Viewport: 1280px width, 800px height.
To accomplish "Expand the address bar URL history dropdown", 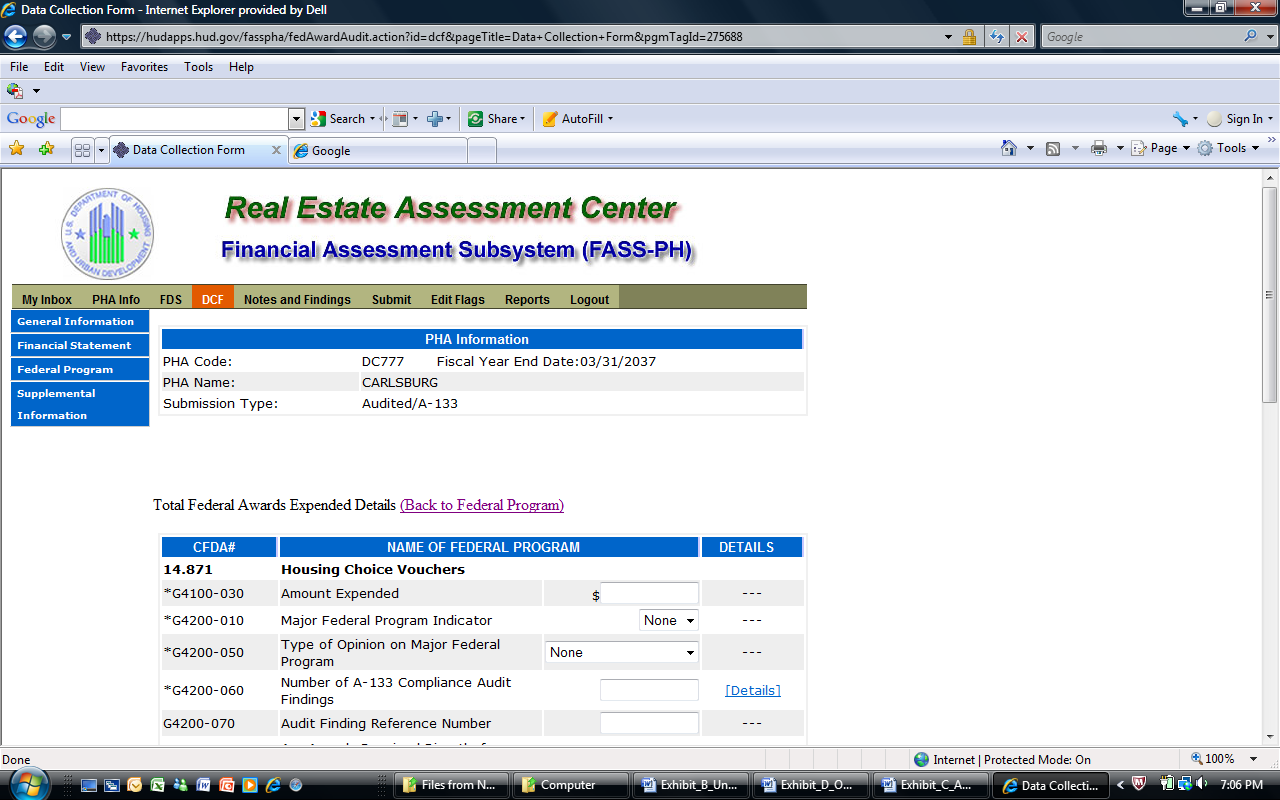I will [x=948, y=37].
